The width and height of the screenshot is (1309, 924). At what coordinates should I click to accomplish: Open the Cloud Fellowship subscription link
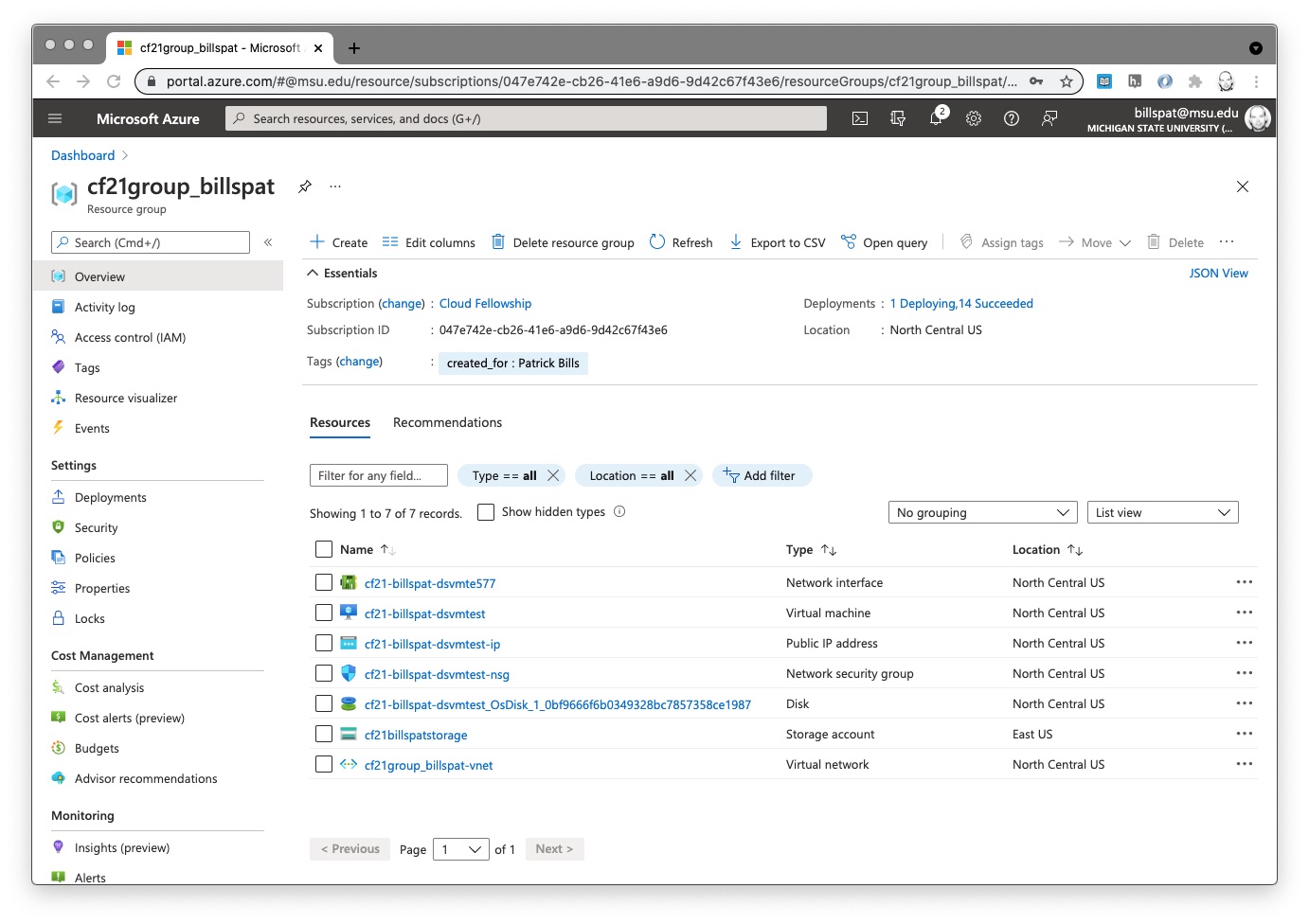tap(485, 303)
